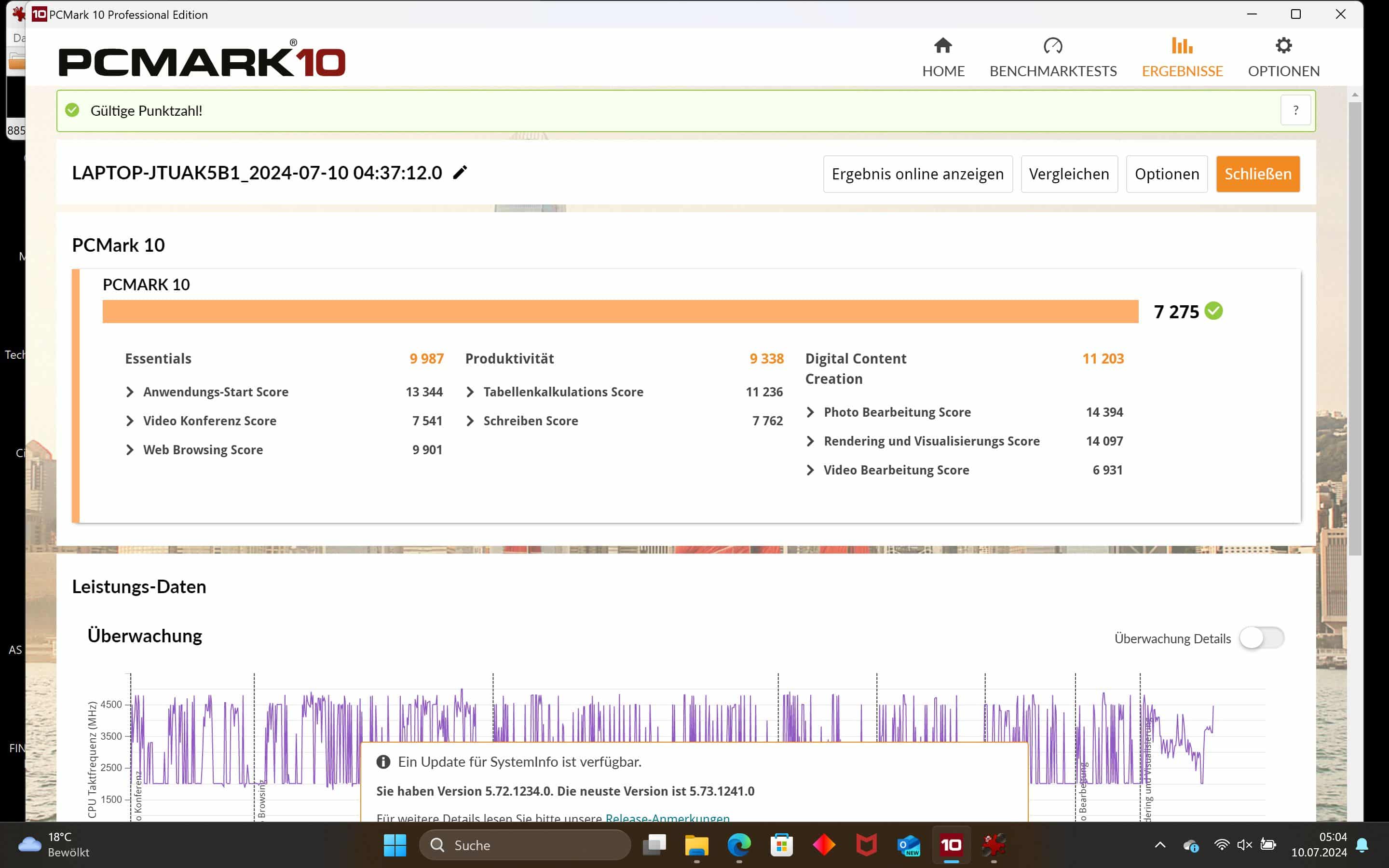Click the pencil icon to rename result
The image size is (1389, 868).
[460, 173]
